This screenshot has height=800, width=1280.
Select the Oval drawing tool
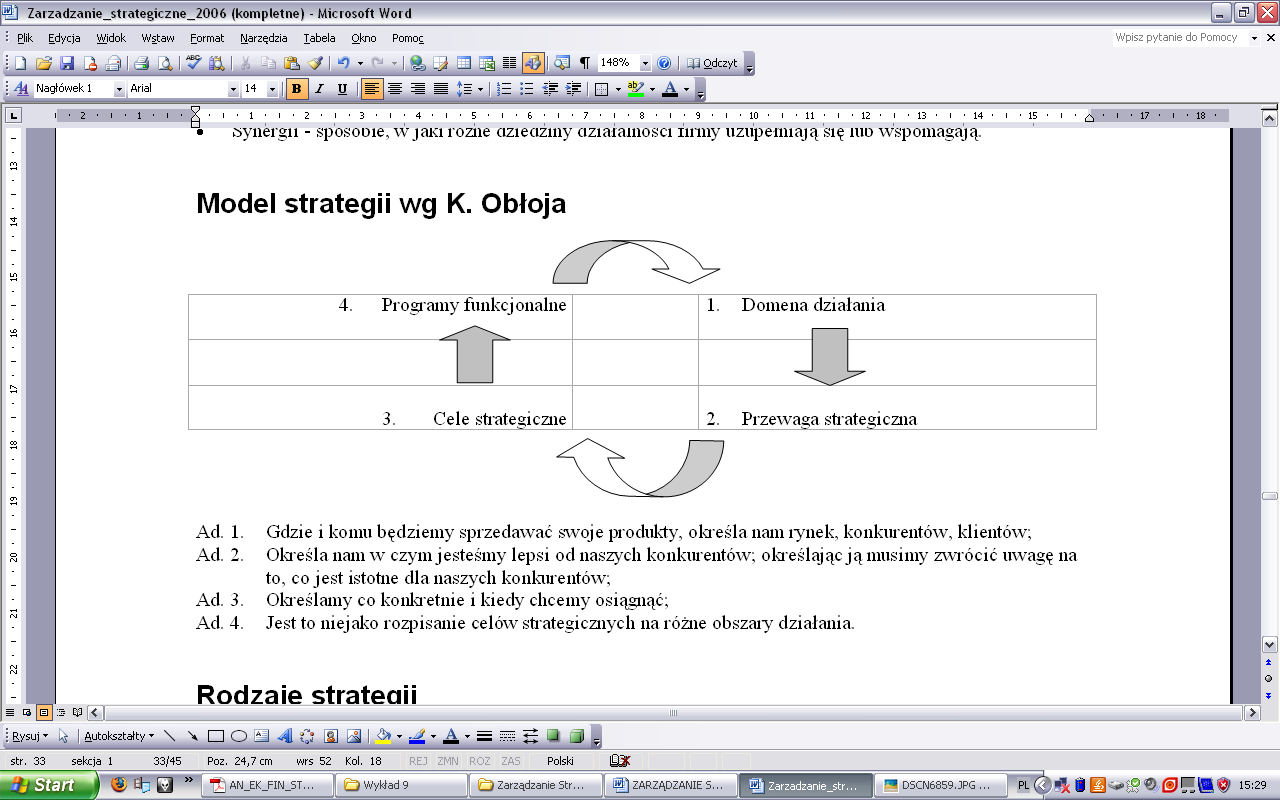click(x=238, y=736)
